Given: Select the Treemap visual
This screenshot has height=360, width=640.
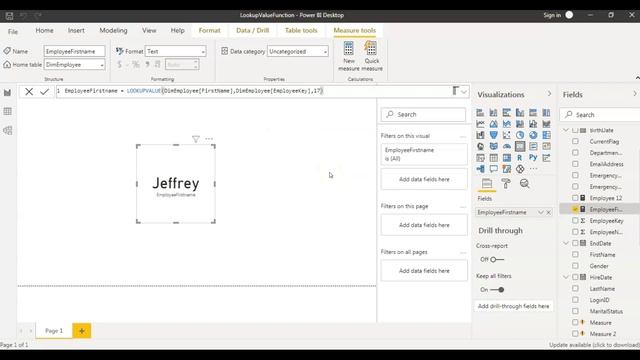Looking at the screenshot, I should [x=547, y=135].
